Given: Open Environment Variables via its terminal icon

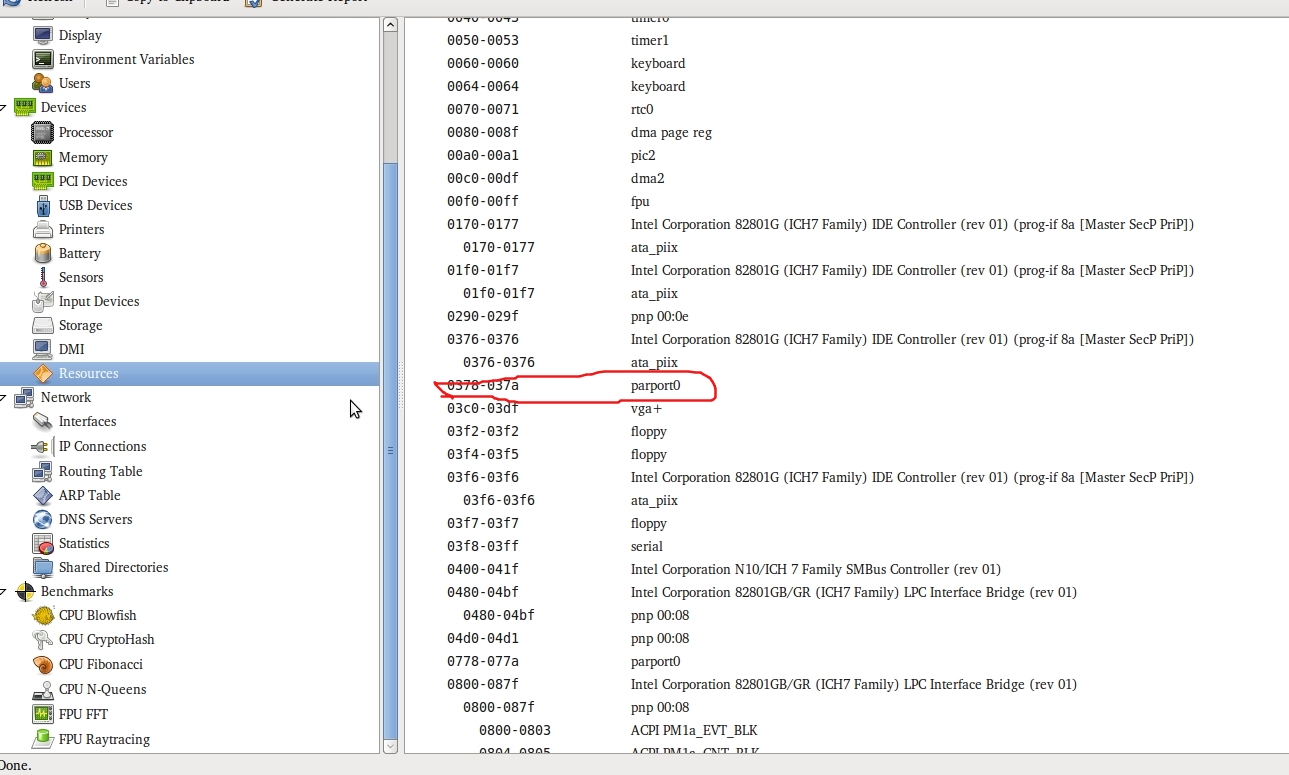Looking at the screenshot, I should click(x=42, y=59).
